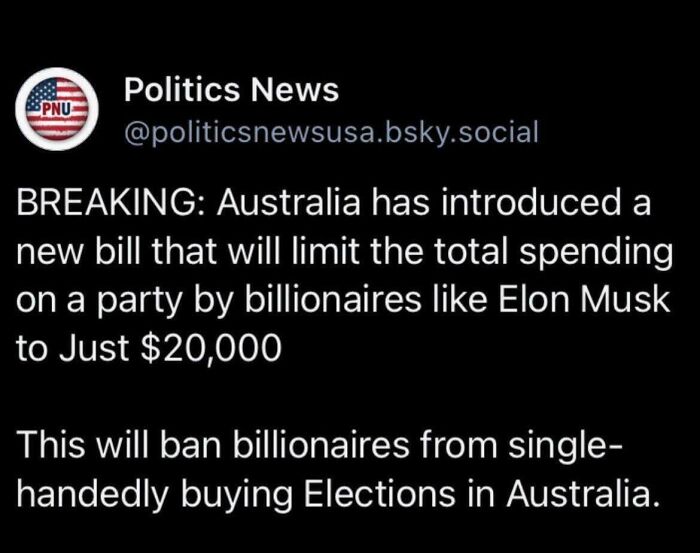Open the PNU flag profile avatar
The width and height of the screenshot is (700, 553).
pyautogui.click(x=57, y=108)
